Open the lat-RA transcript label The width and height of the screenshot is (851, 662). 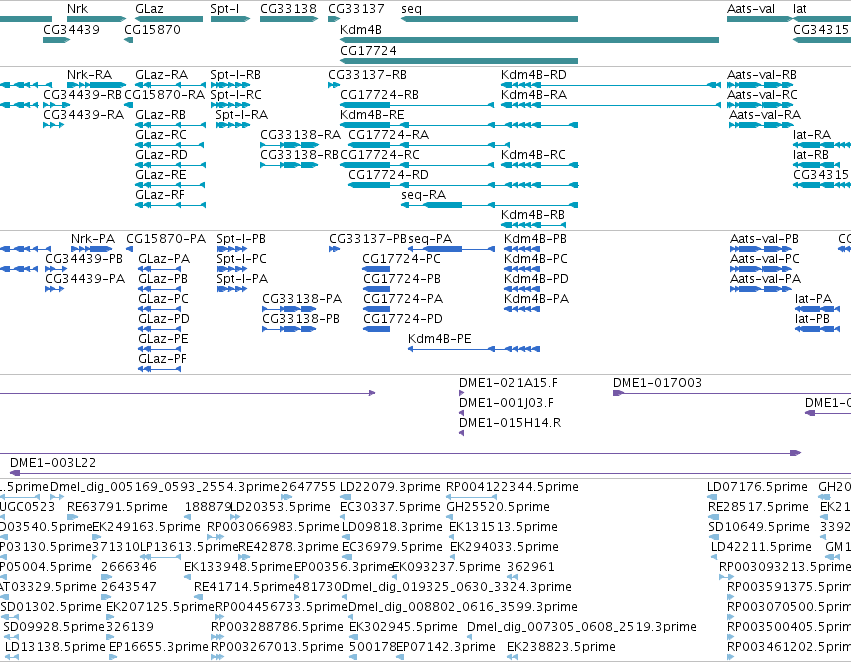(x=812, y=135)
